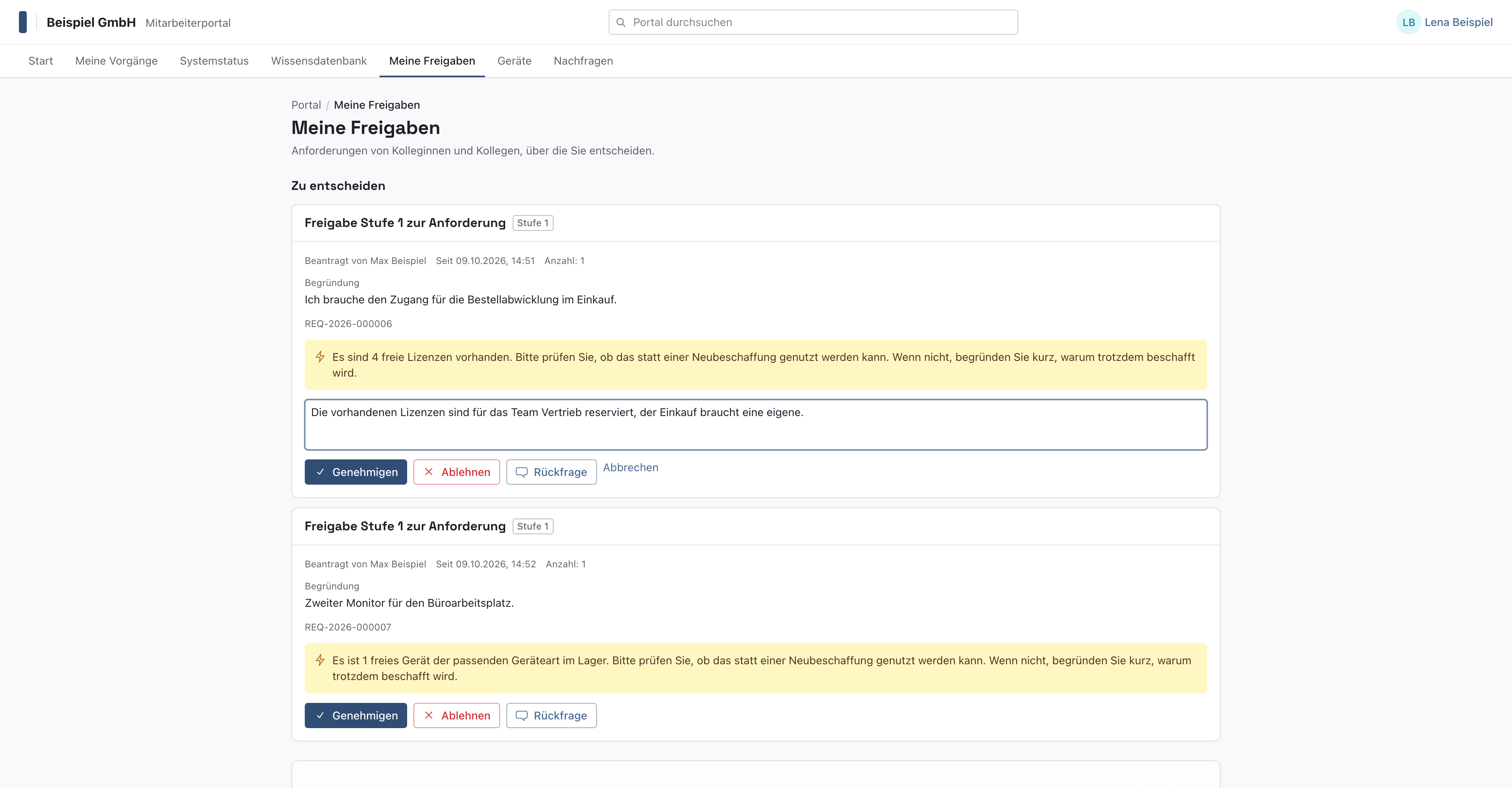This screenshot has width=1512, height=788.
Task: Click into the license justification text area
Action: (756, 424)
